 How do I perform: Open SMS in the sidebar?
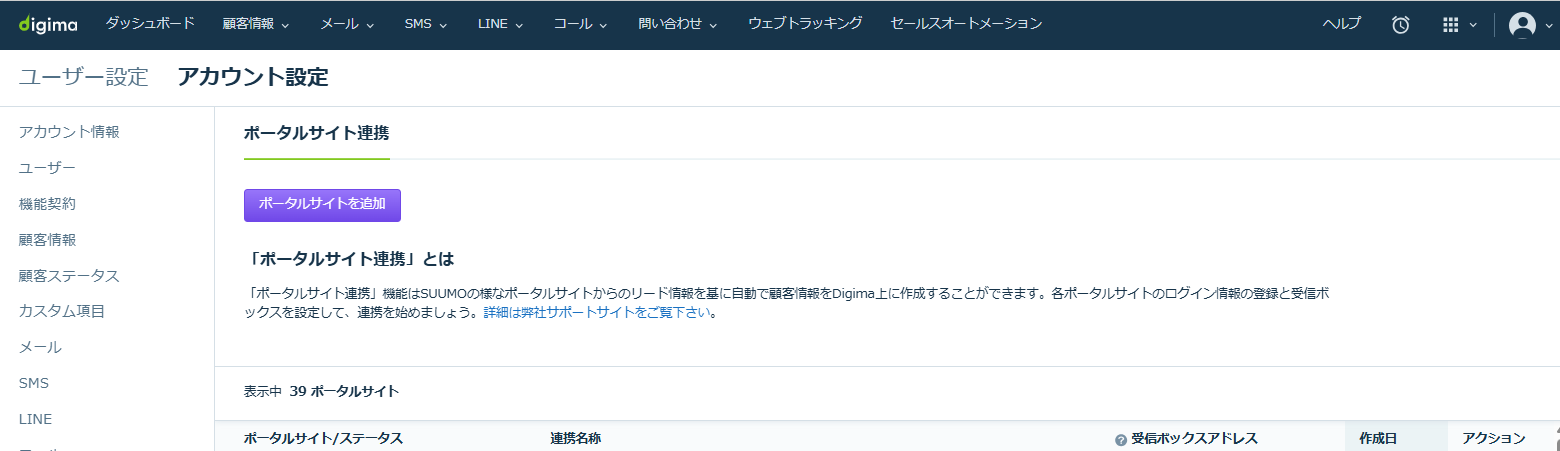tap(33, 383)
